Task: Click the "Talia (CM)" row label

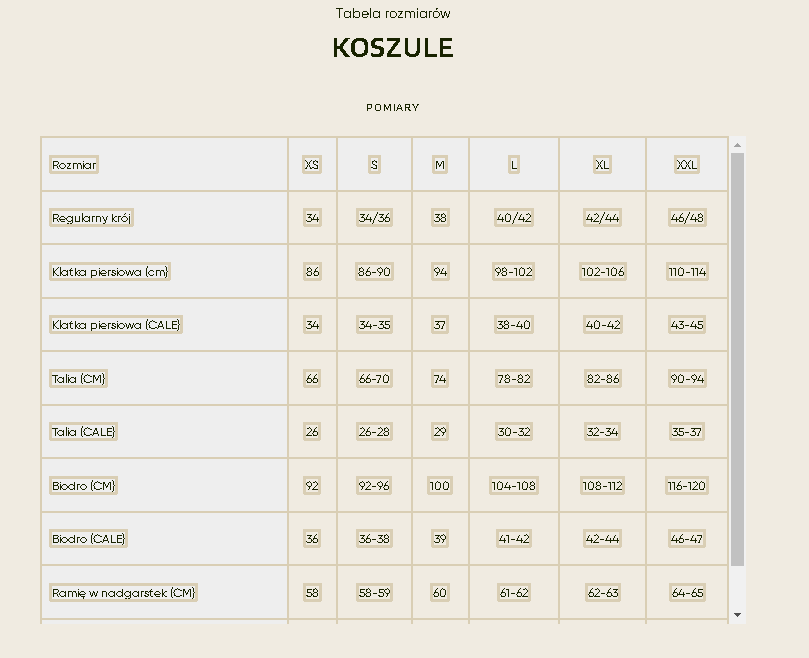Action: point(79,379)
